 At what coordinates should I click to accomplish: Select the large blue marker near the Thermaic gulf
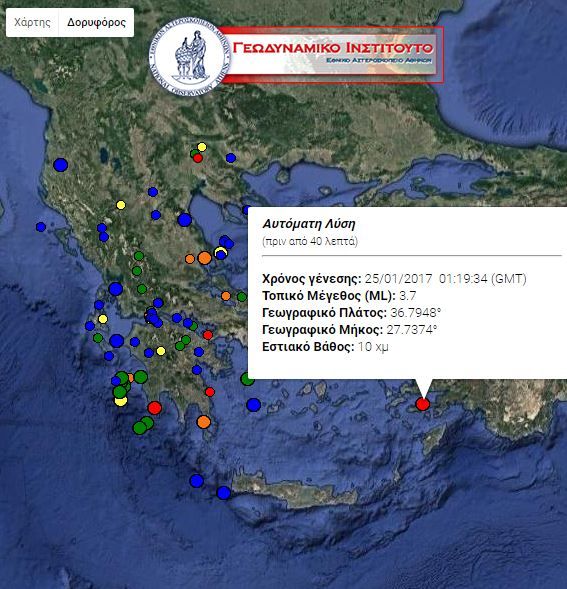click(x=184, y=220)
